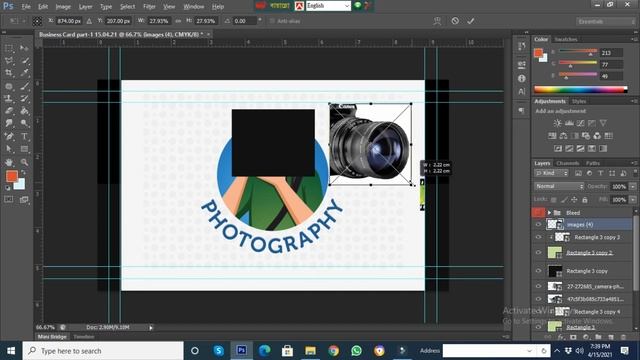Lock all using the padlock icon
640x360 pixels.
click(x=585, y=200)
